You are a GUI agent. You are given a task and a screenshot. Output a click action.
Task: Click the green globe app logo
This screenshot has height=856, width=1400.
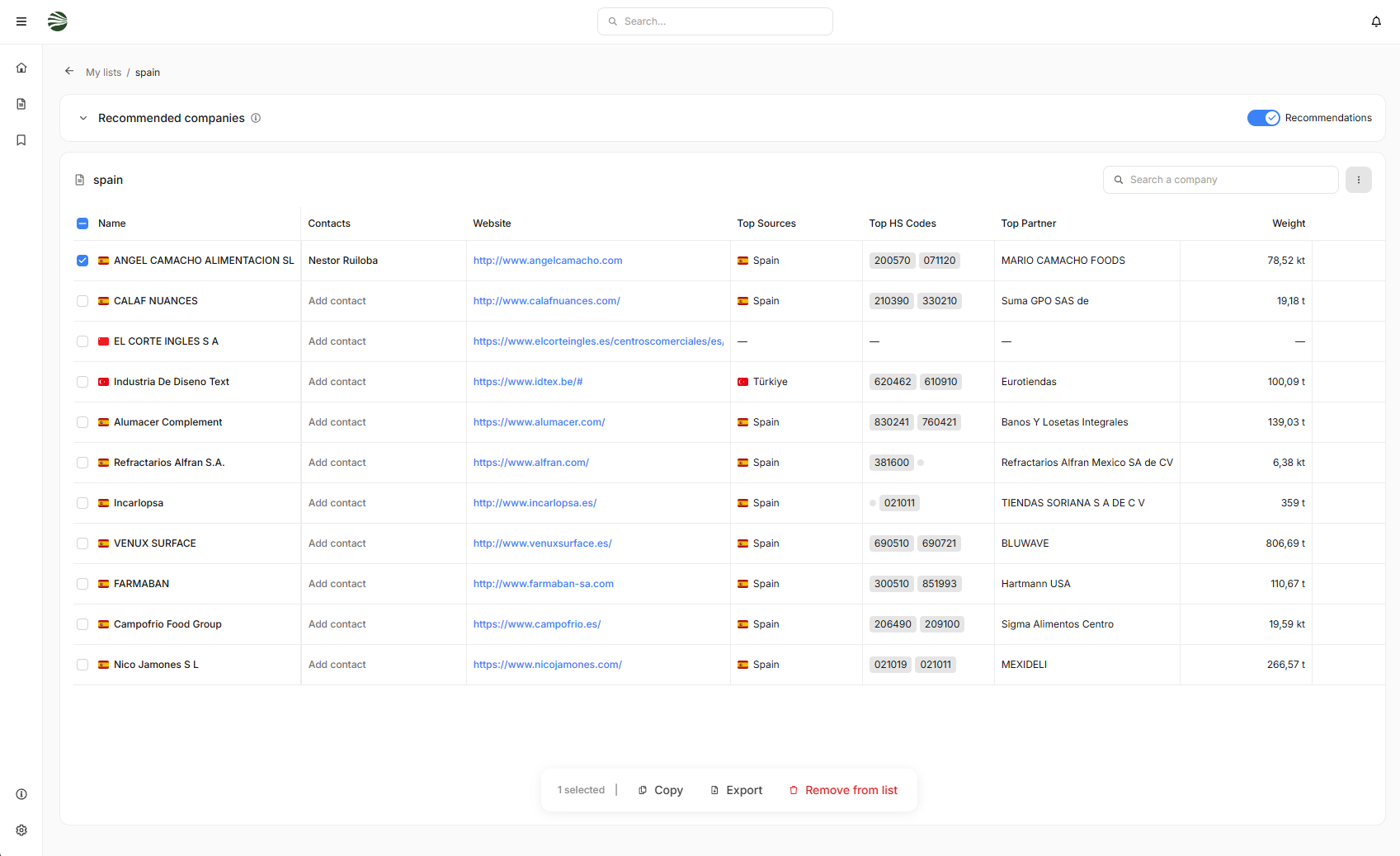click(x=58, y=21)
